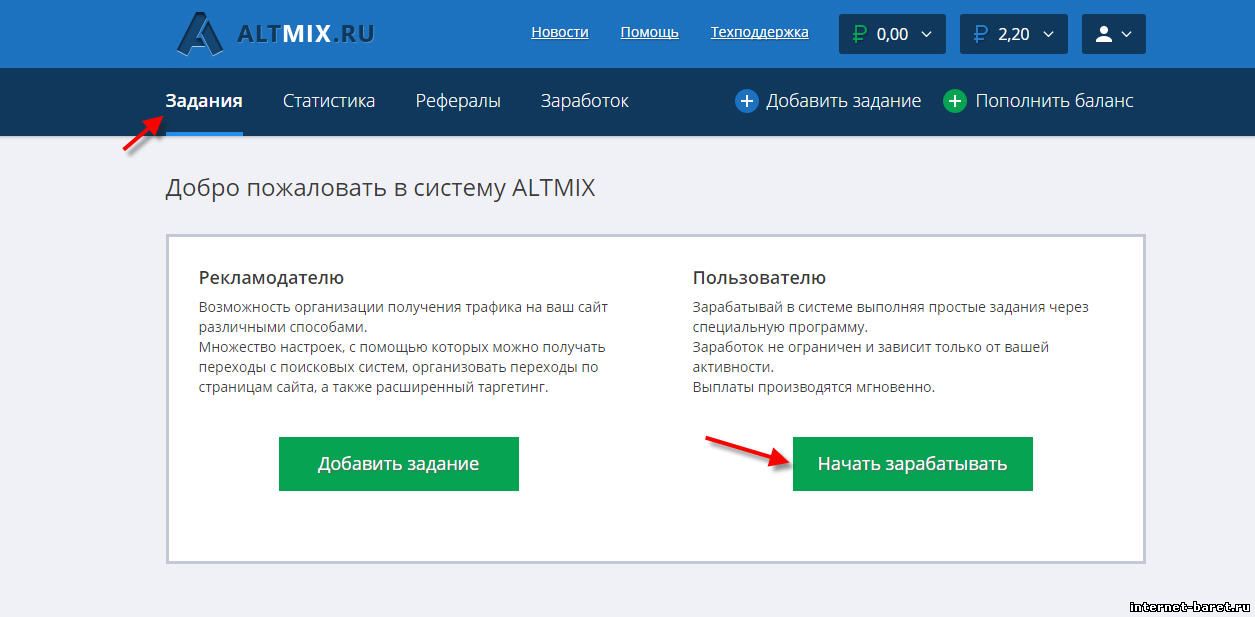The image size is (1255, 617).
Task: Open the Новости link
Action: 560,32
